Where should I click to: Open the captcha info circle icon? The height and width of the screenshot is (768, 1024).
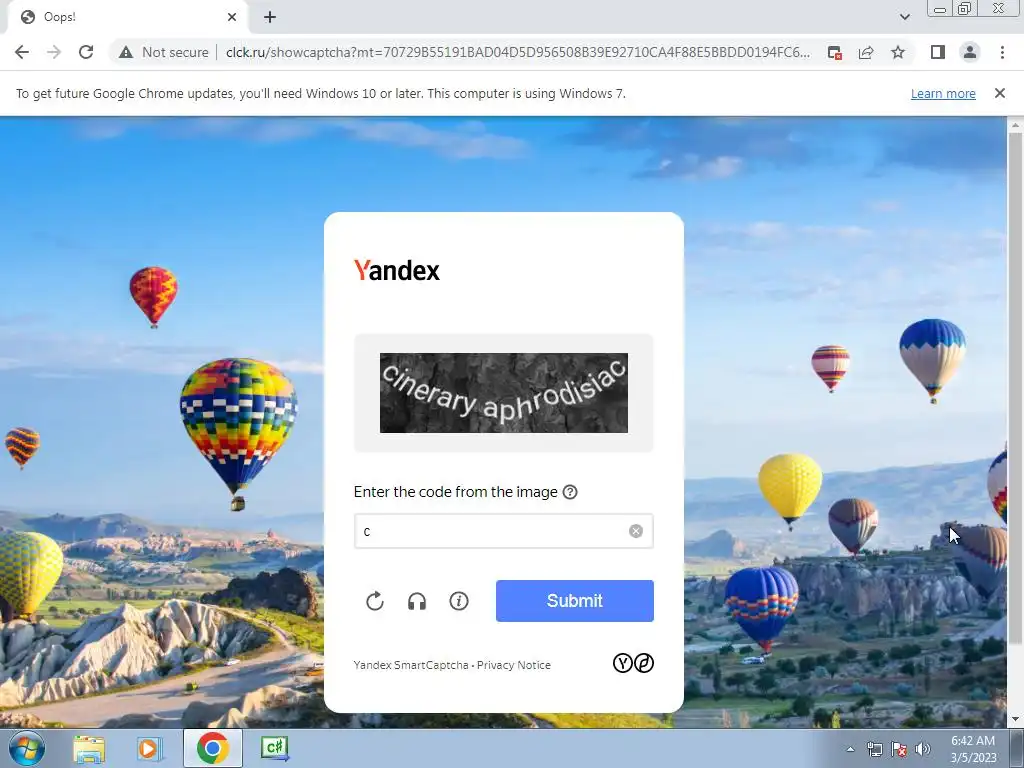tap(459, 601)
